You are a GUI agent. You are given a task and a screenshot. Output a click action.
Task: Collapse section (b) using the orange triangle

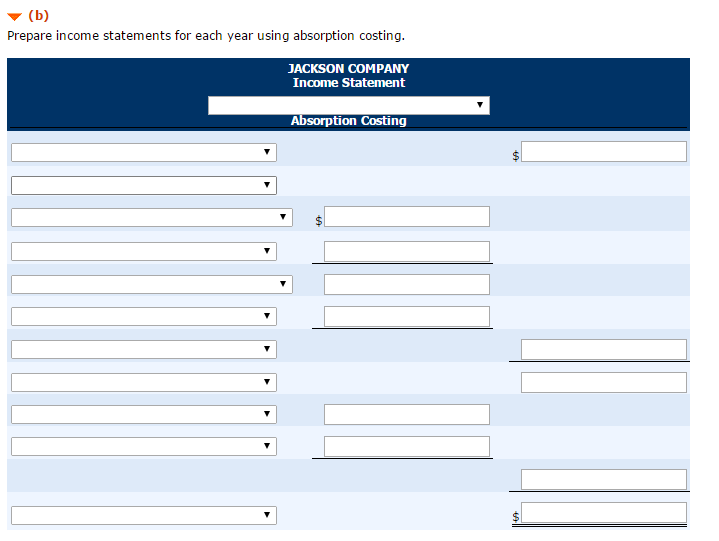13,16
